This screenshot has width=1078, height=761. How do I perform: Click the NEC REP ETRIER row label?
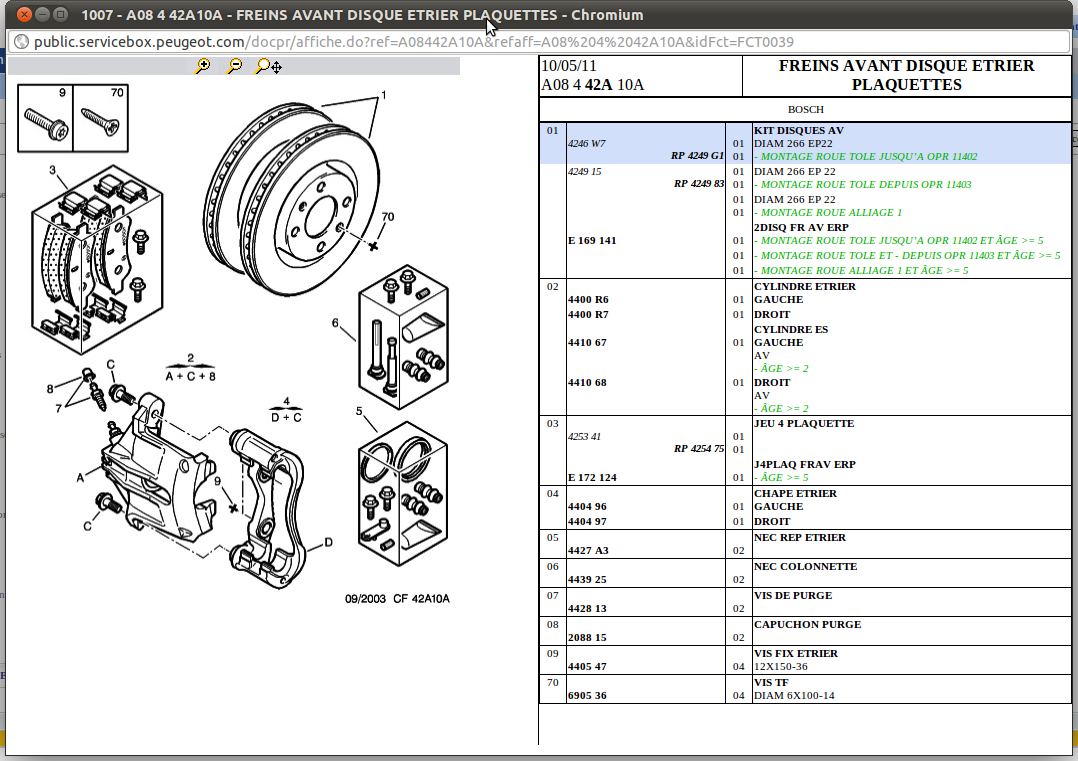click(800, 538)
